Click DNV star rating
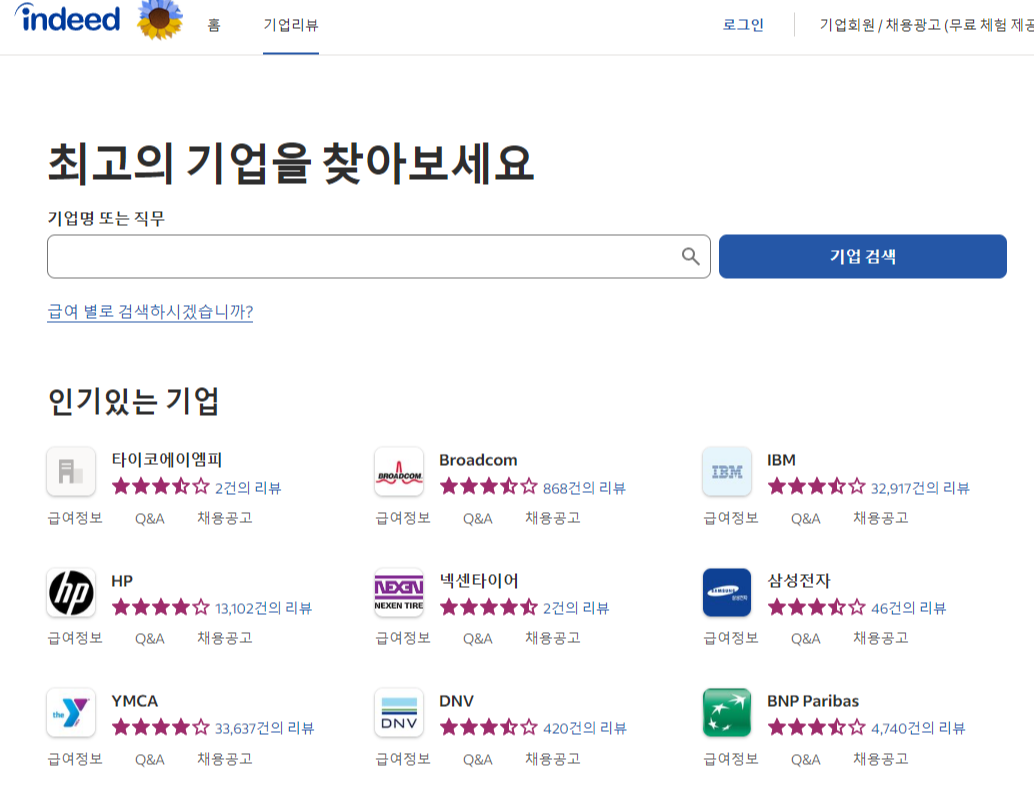The height and width of the screenshot is (794, 1034). (x=489, y=728)
